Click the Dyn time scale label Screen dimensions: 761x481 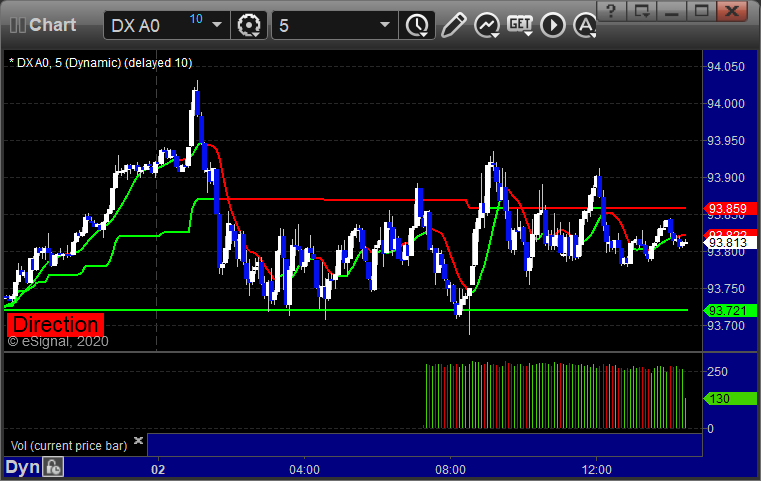[22, 467]
